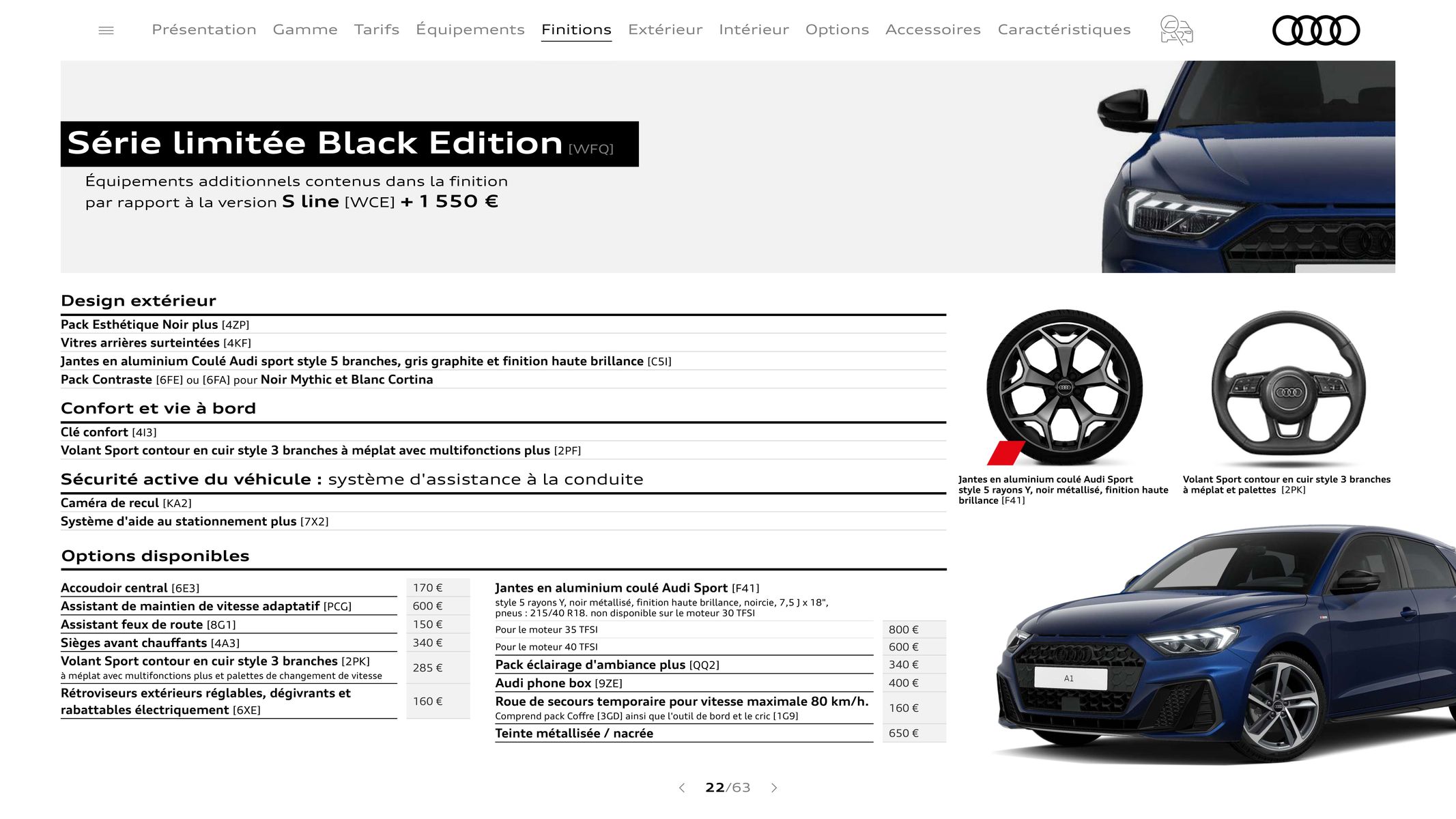Screen dimensions: 1456x819
Task: Open the Présentation tab
Action: [204, 29]
